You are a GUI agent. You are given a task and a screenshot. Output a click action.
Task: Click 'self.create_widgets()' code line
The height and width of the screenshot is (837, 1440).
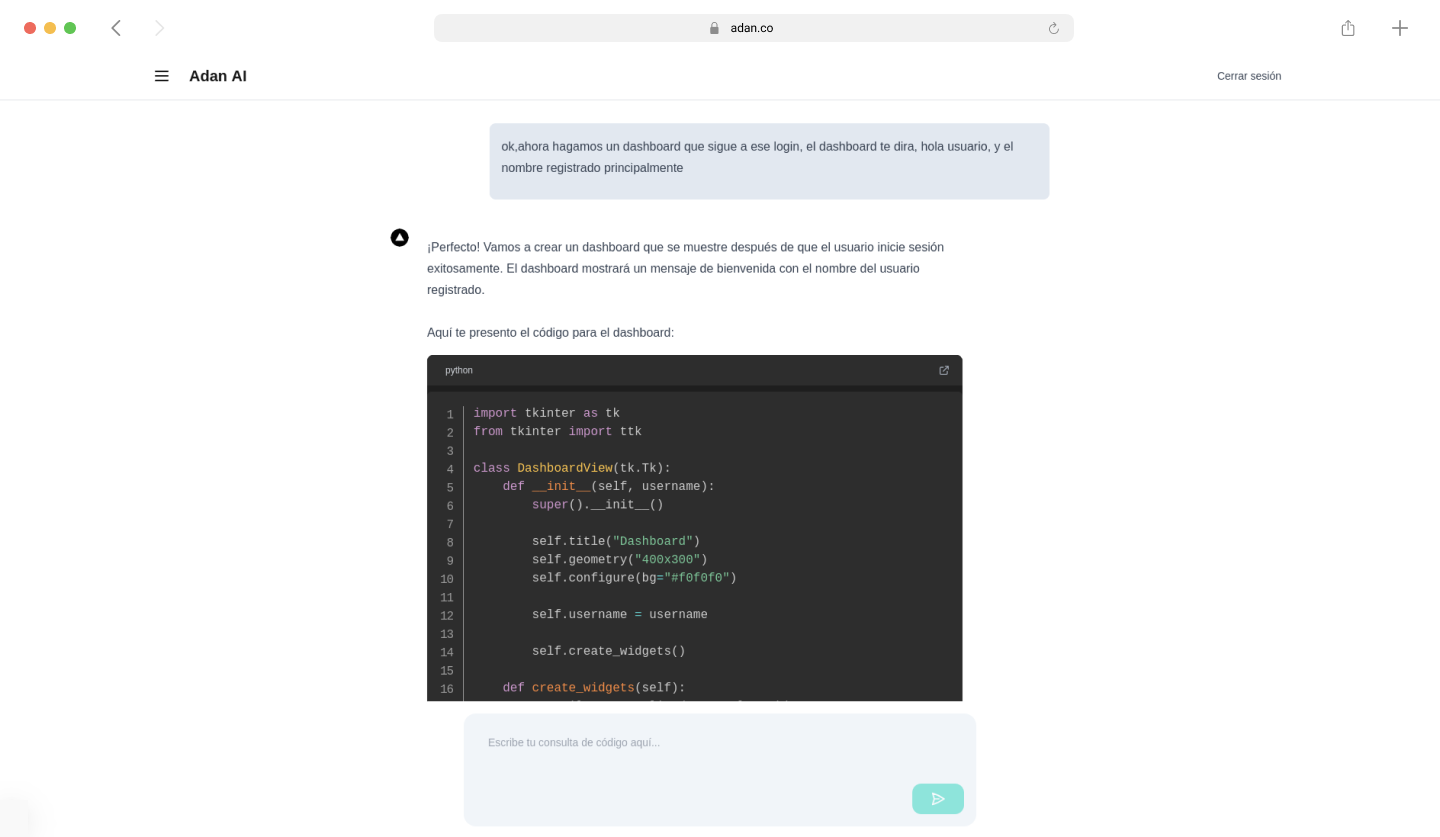point(609,651)
